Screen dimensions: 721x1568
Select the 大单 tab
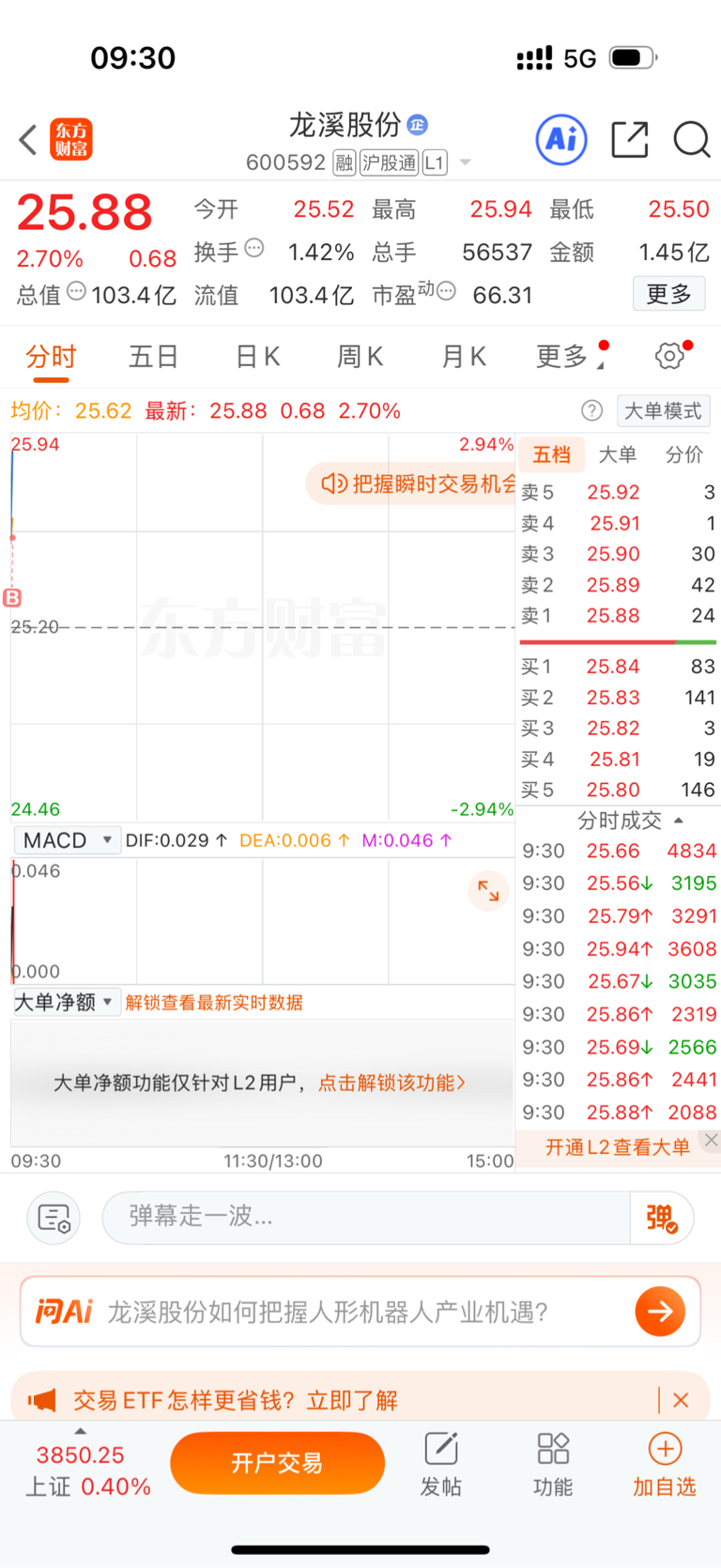click(618, 454)
